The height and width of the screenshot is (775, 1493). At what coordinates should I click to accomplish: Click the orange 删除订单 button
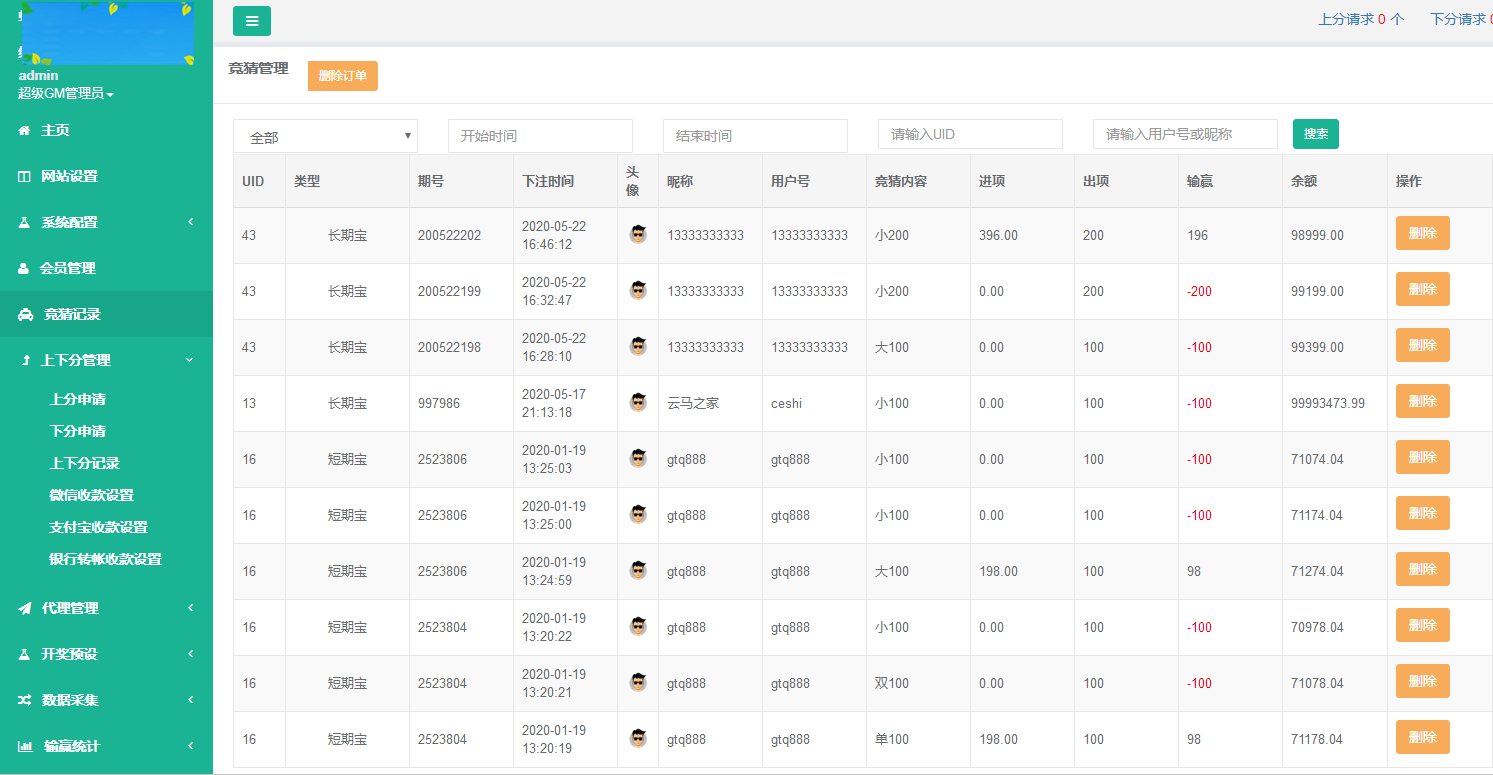pos(342,76)
